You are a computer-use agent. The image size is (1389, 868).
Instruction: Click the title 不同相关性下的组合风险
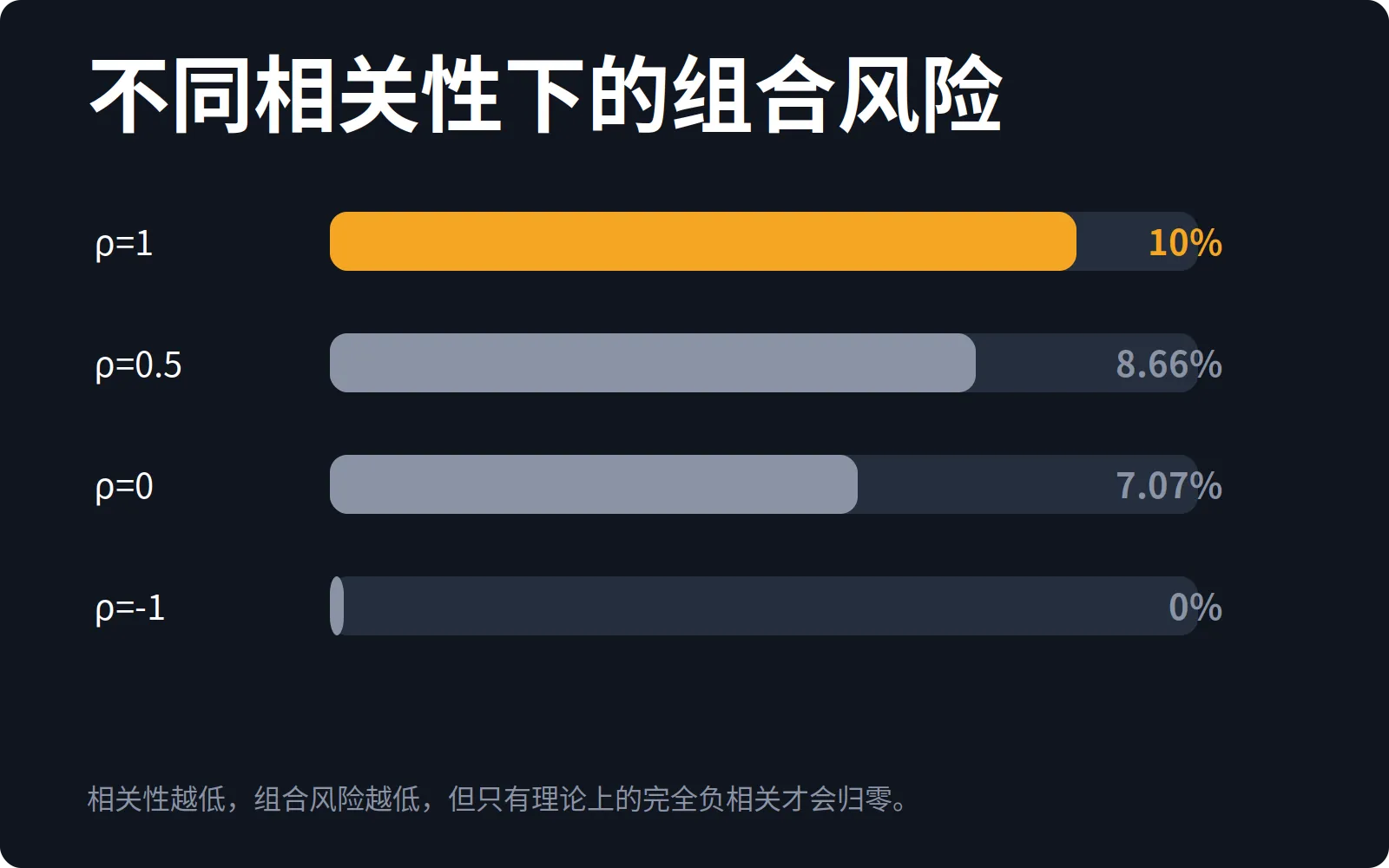pyautogui.click(x=546, y=94)
